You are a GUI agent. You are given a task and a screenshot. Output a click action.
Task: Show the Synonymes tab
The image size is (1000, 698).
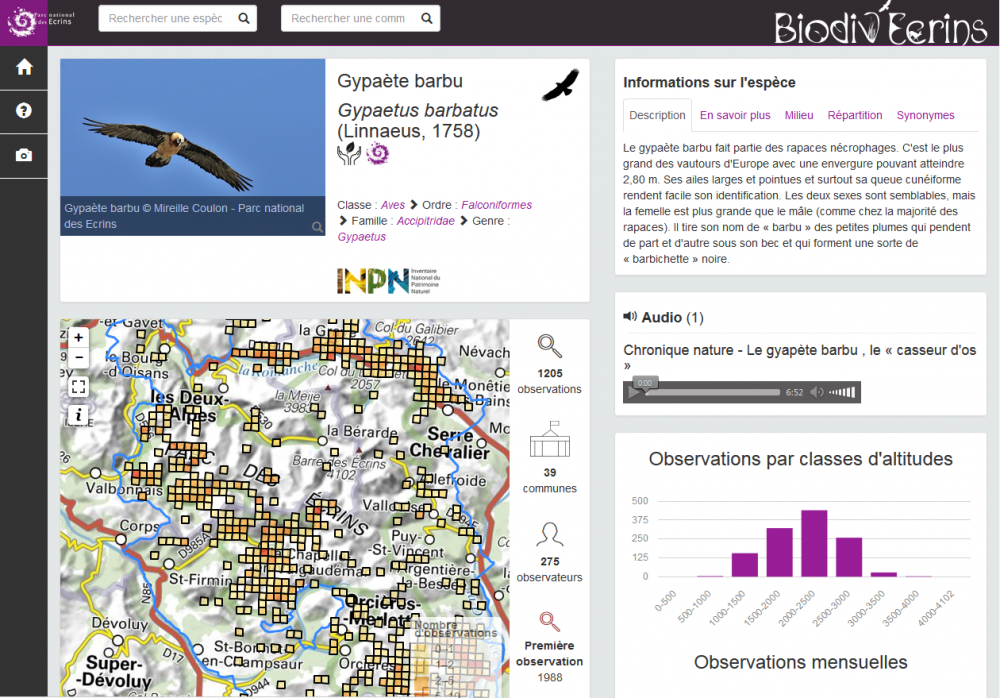tap(925, 115)
